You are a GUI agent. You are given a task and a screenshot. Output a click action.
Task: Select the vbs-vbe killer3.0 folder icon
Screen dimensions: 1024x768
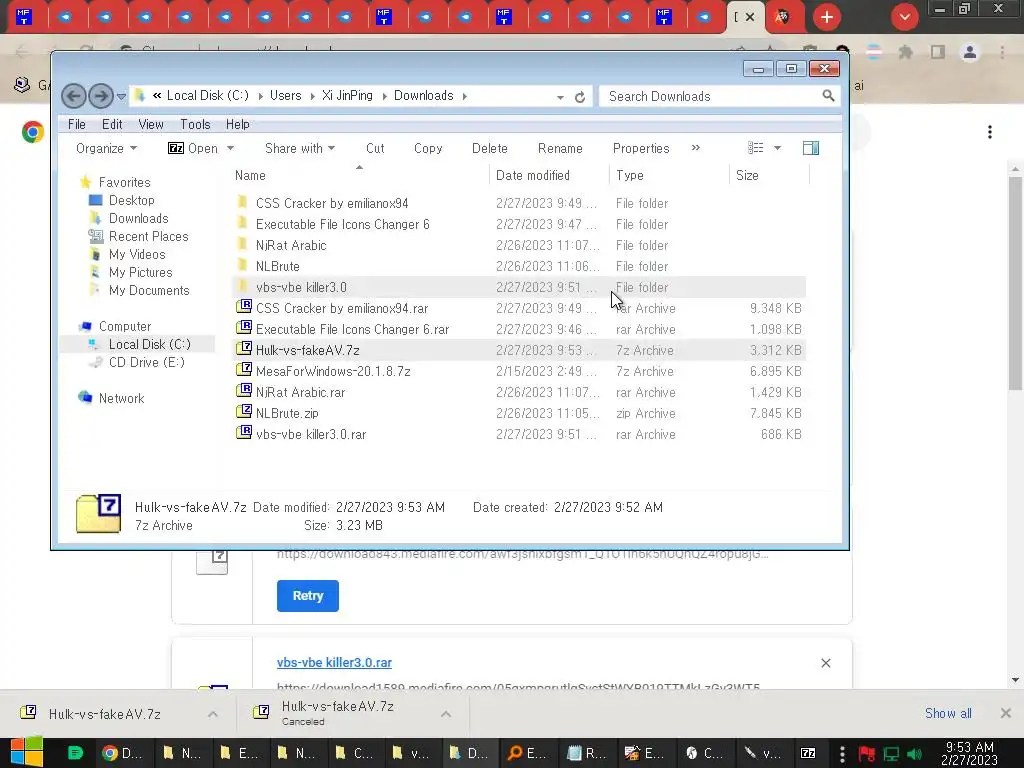tap(243, 287)
